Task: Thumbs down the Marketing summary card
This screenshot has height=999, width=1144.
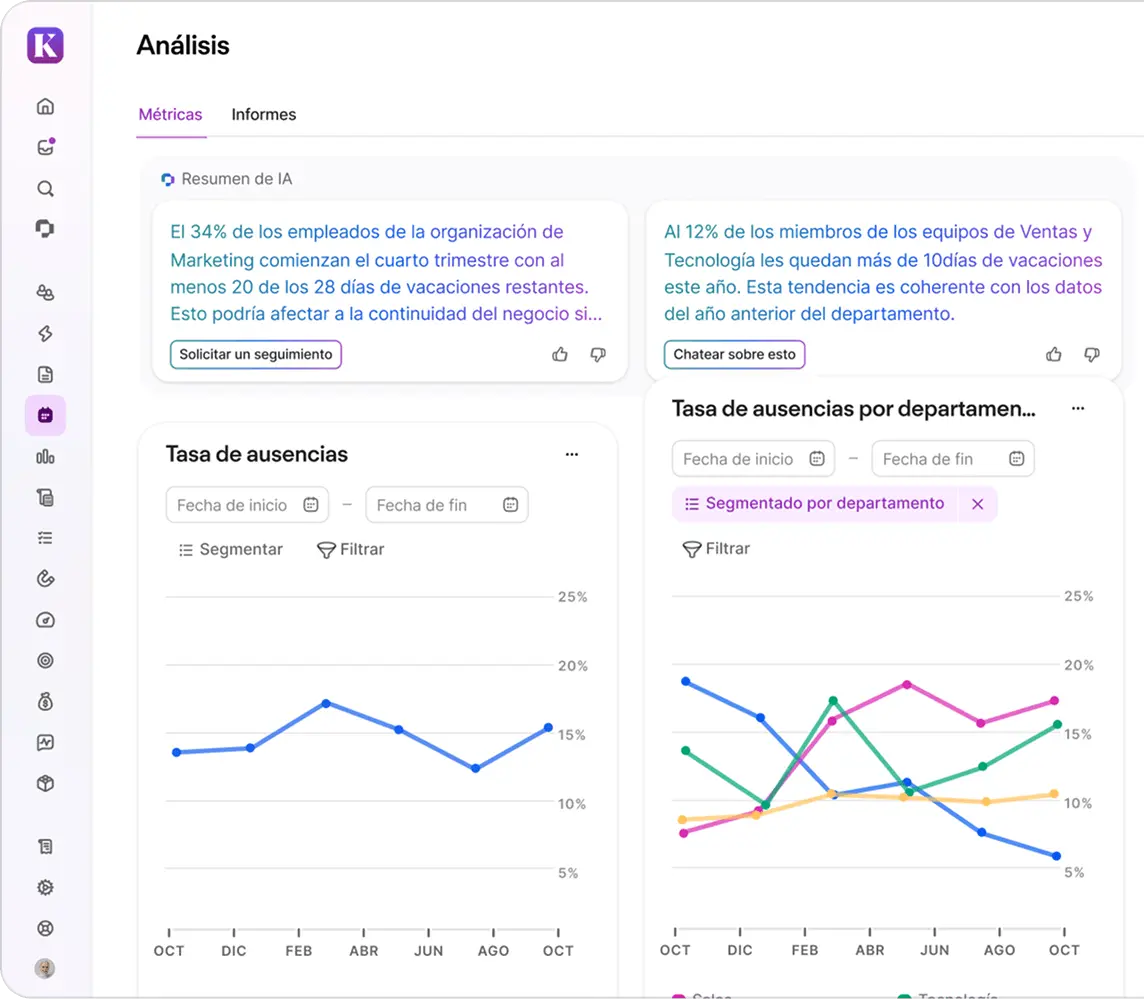Action: 598,355
